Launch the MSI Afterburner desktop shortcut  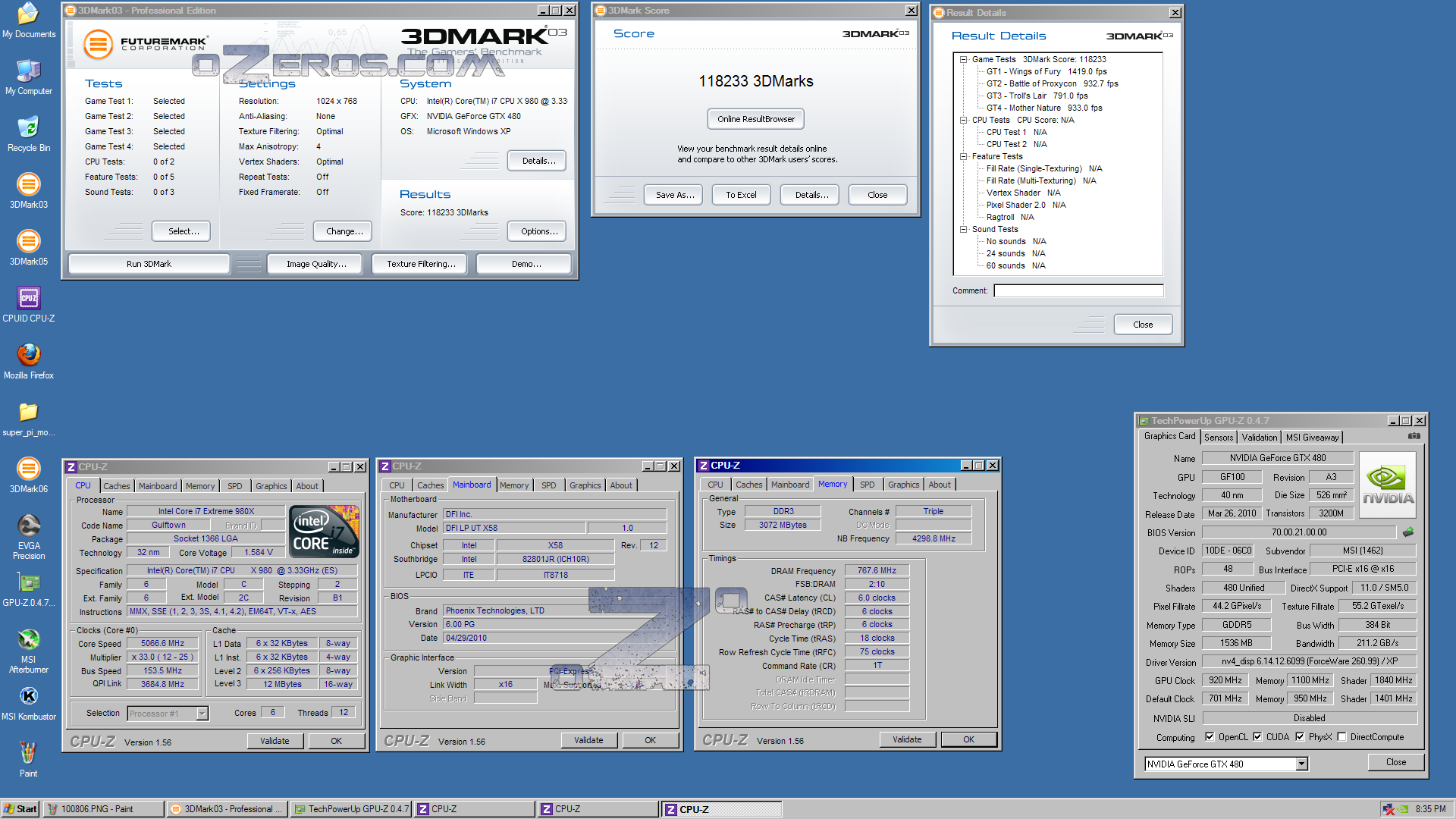click(x=28, y=651)
